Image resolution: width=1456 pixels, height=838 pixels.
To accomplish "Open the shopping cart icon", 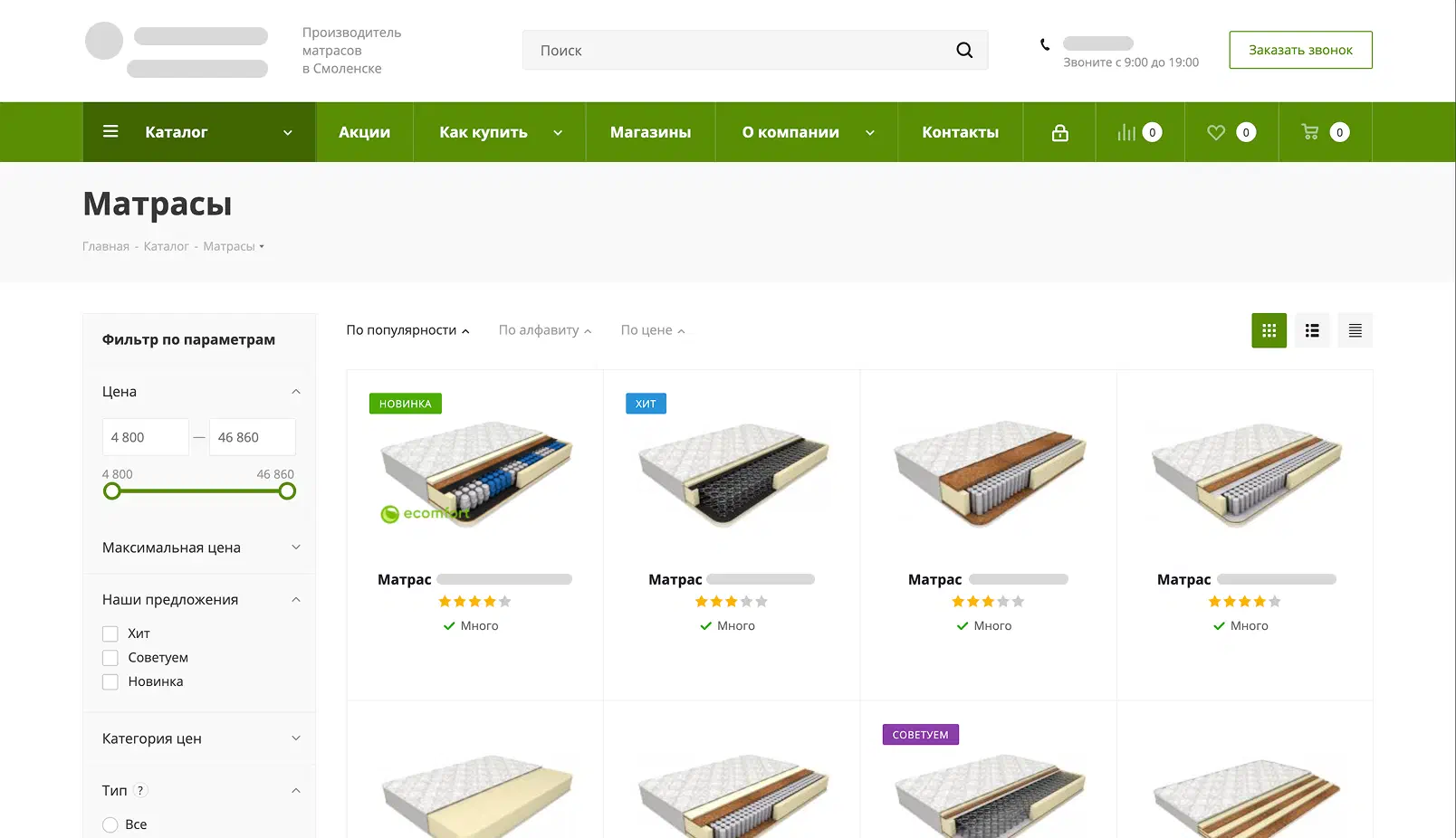I will pos(1310,132).
